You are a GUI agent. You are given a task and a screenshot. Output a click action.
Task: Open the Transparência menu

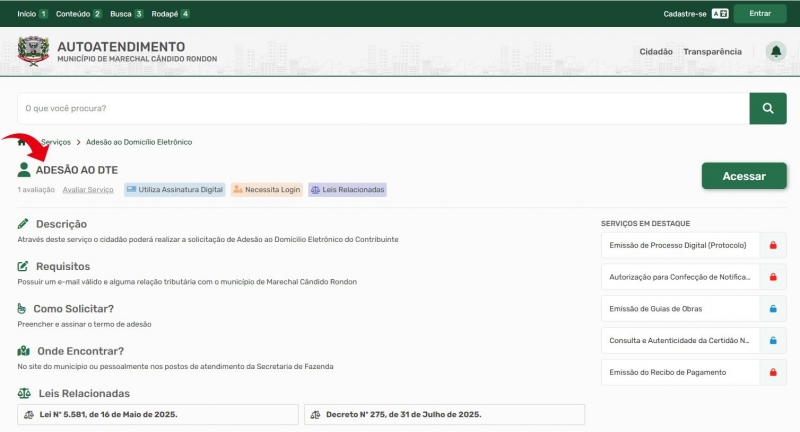tap(712, 52)
